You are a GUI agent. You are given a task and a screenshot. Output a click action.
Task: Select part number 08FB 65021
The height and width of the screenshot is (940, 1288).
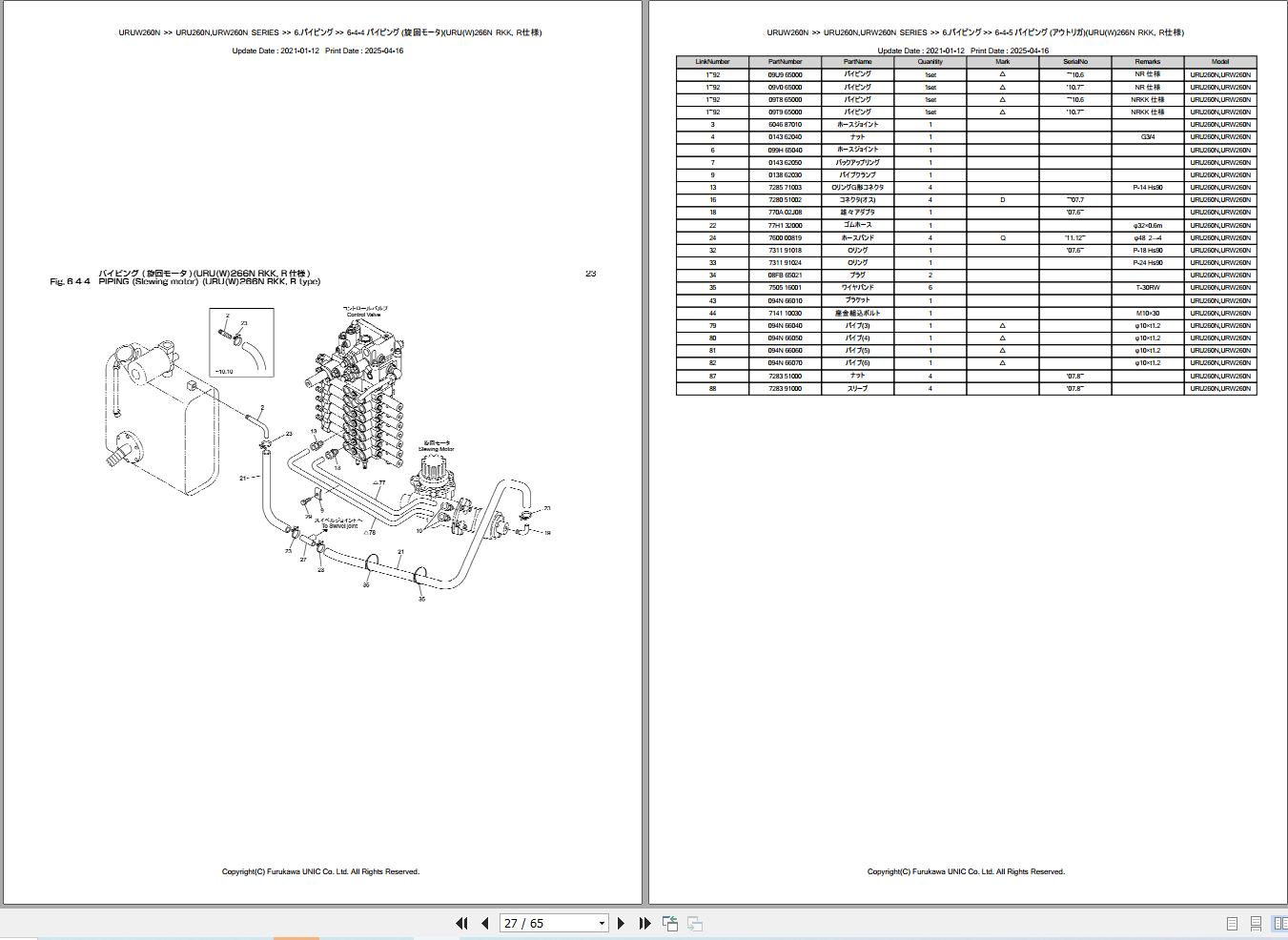[x=785, y=276]
